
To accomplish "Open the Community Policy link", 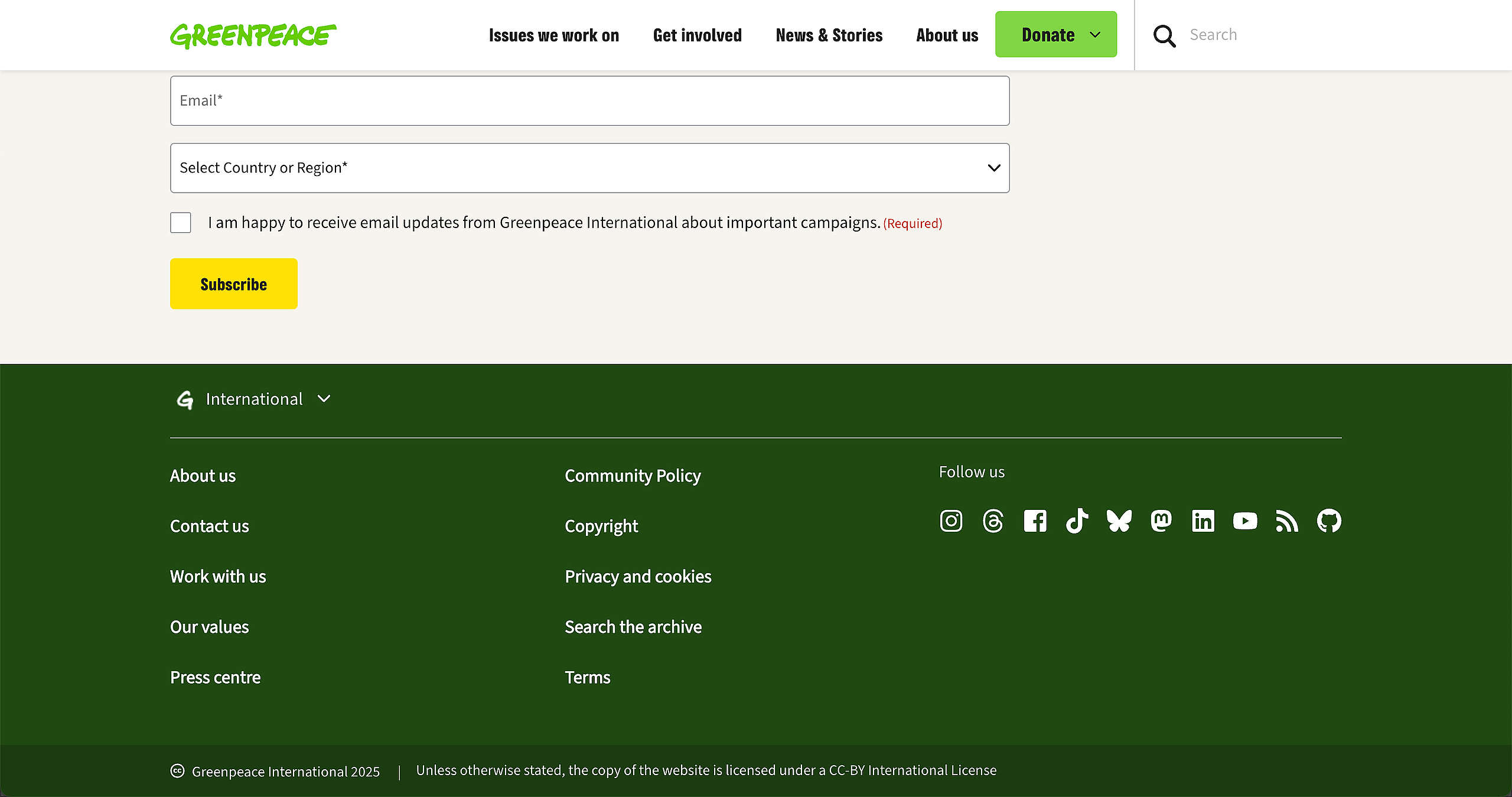I will click(x=633, y=476).
